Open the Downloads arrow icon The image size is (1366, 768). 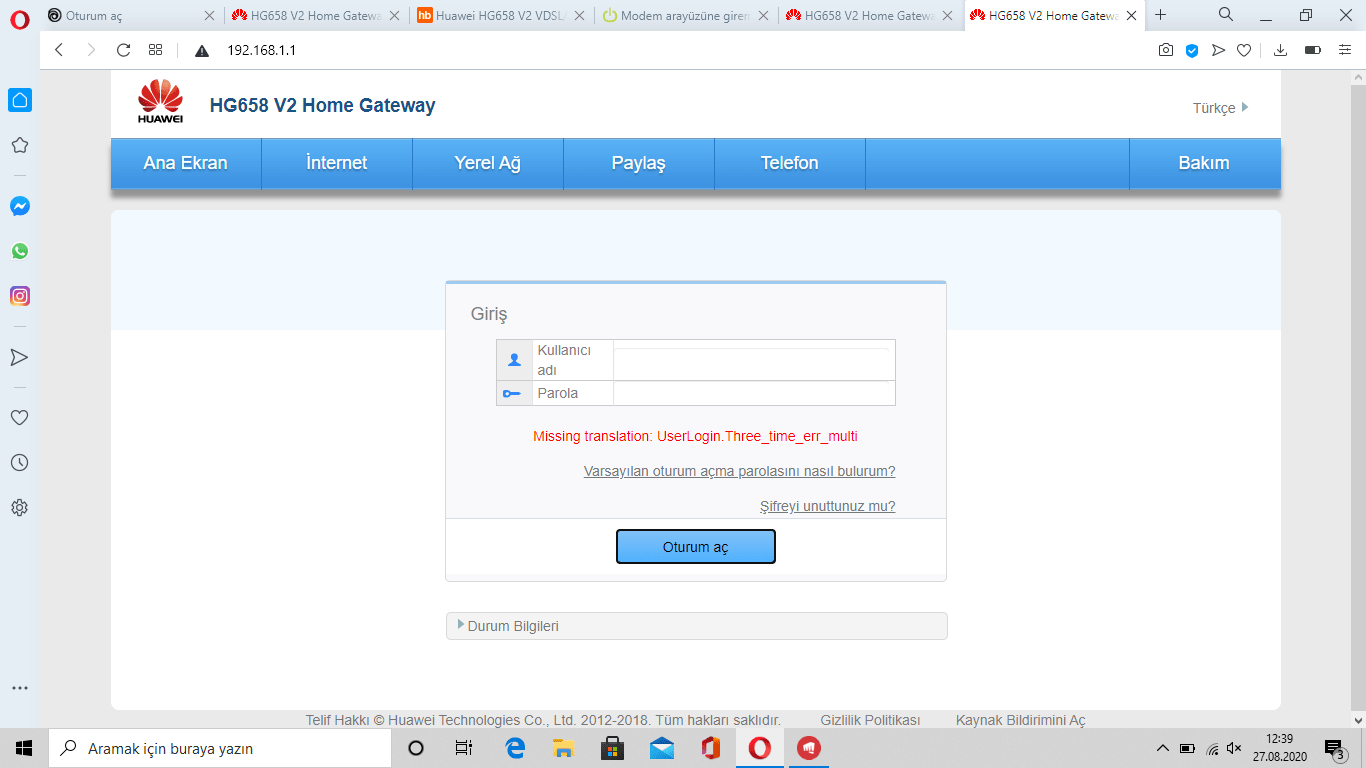click(1280, 50)
